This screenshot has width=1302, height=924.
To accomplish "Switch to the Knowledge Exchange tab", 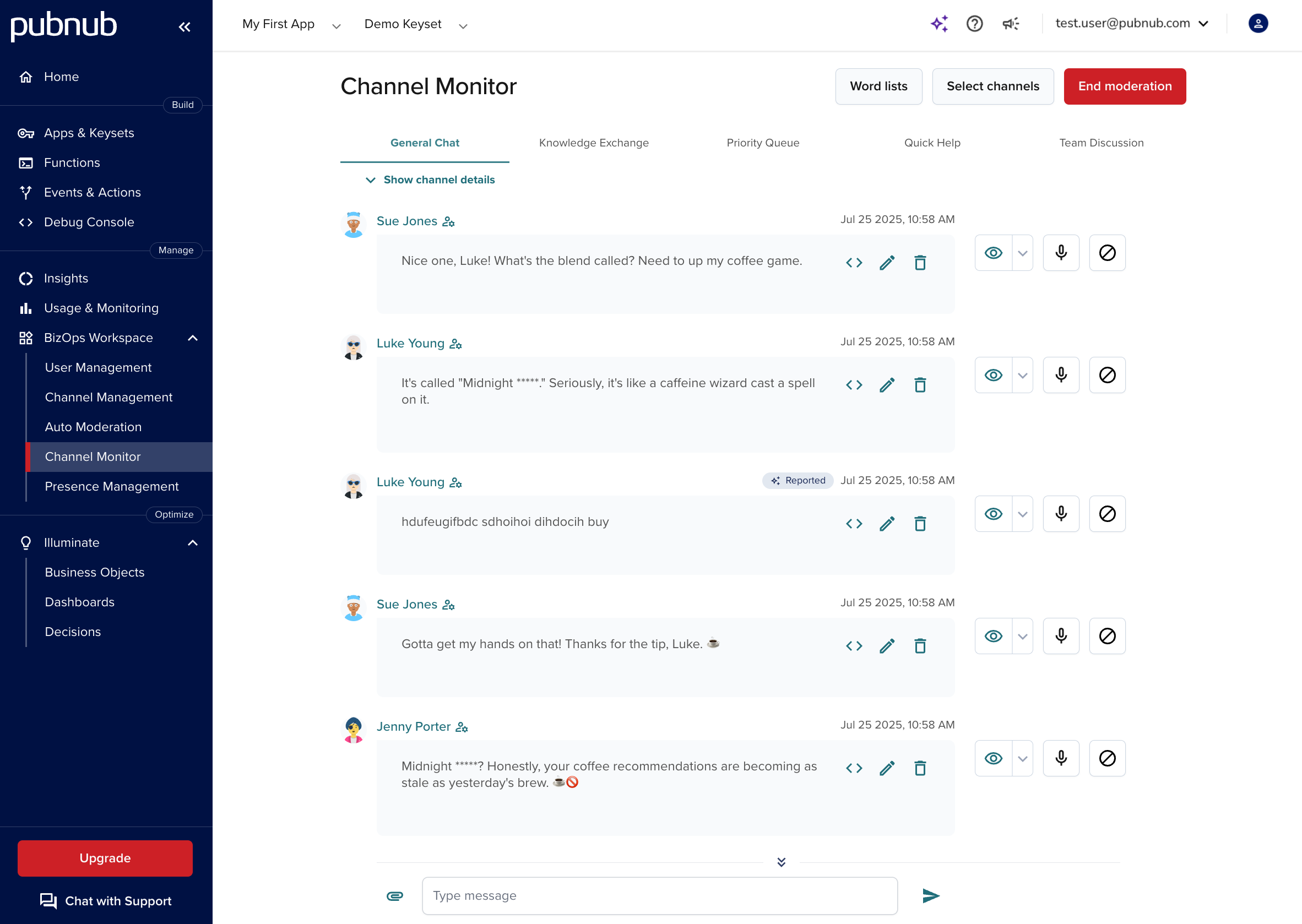I will (x=594, y=143).
